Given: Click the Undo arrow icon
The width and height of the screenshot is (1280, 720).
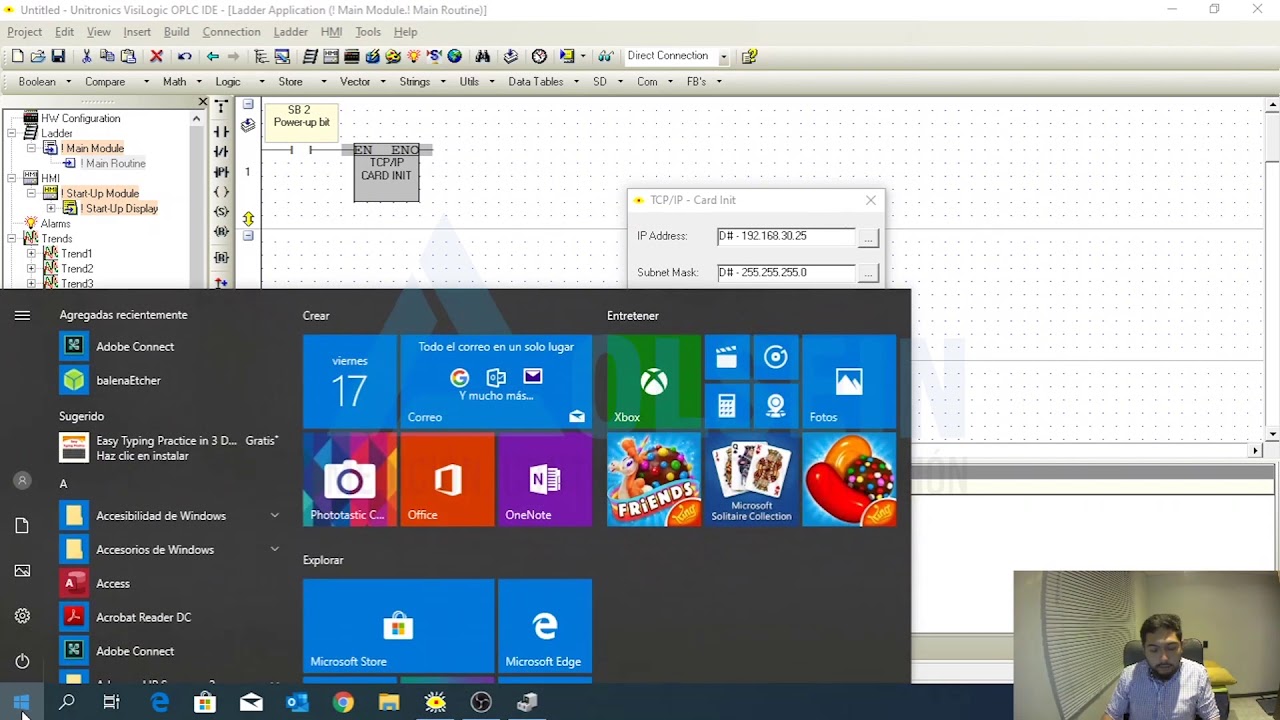Looking at the screenshot, I should pyautogui.click(x=184, y=56).
